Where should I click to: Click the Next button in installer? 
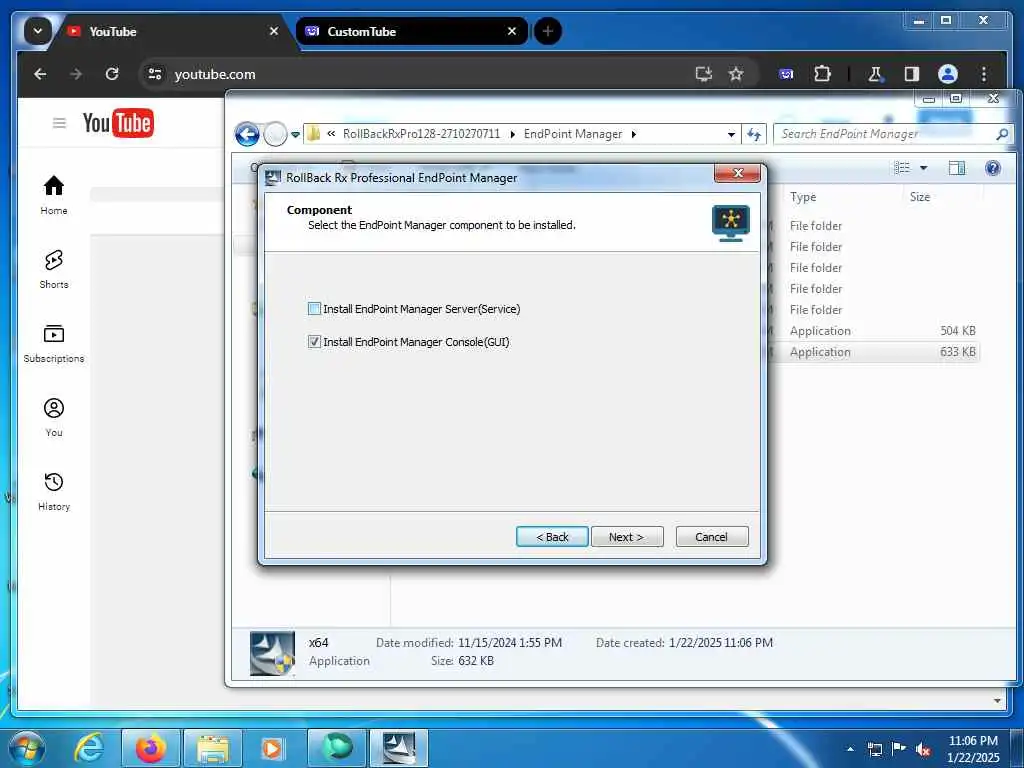pos(627,537)
